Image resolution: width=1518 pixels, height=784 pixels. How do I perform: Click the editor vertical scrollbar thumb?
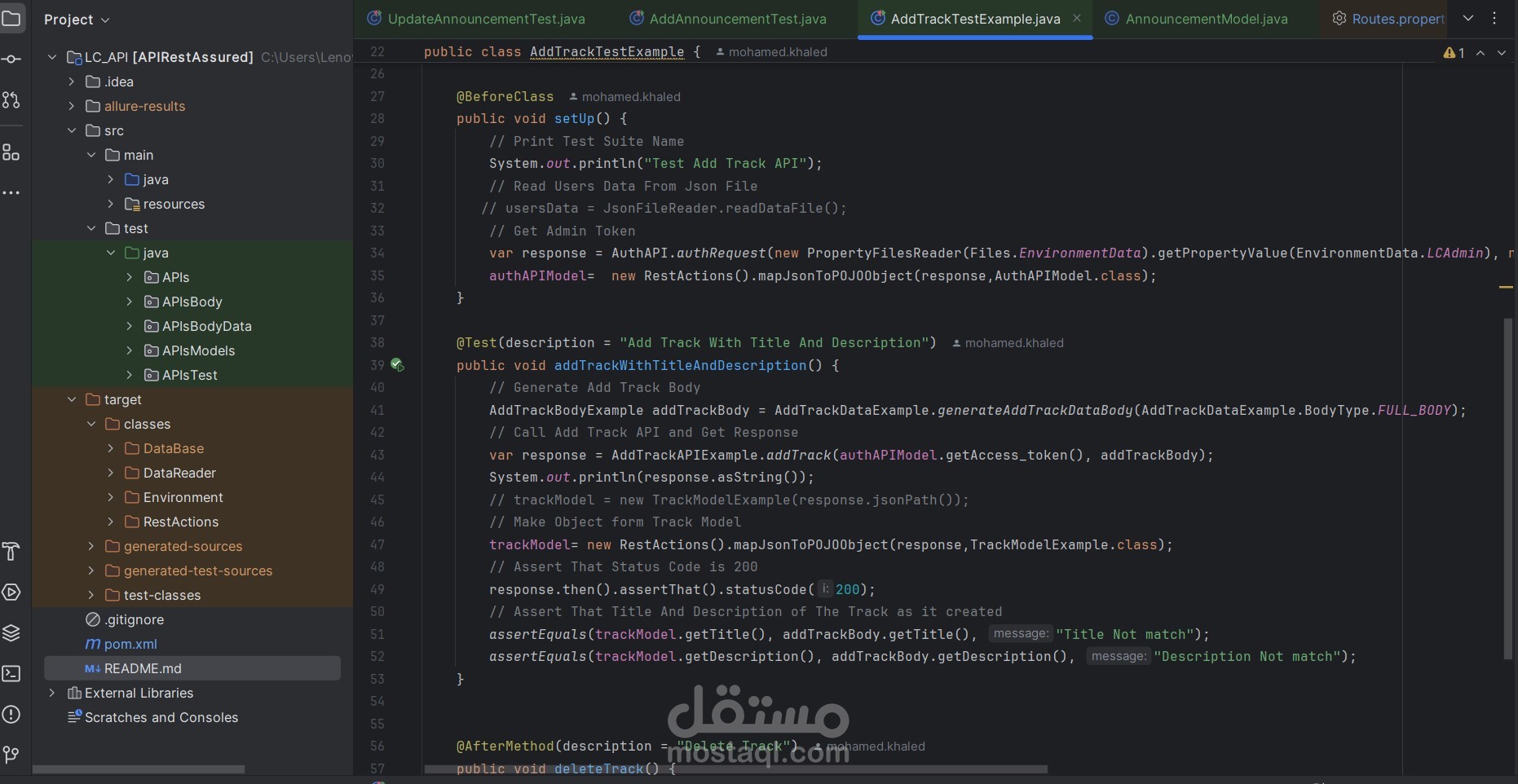point(1507,489)
